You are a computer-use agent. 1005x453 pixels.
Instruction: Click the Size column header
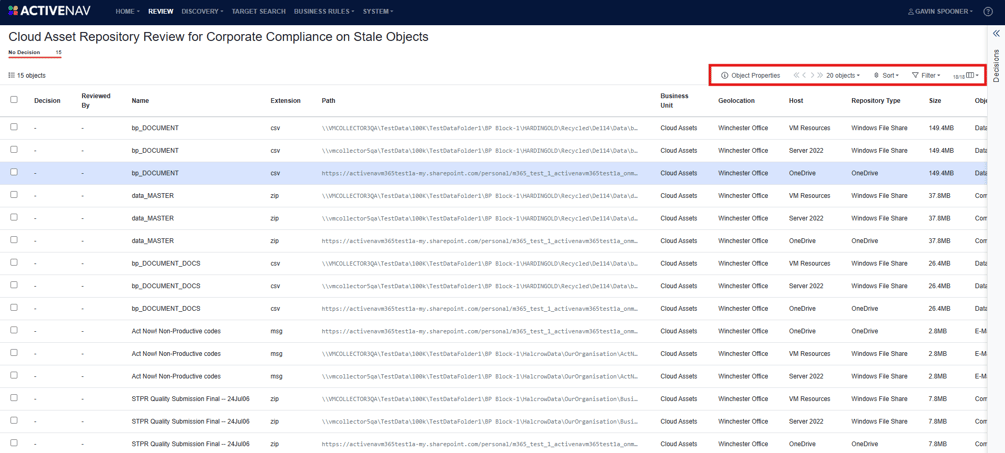935,101
